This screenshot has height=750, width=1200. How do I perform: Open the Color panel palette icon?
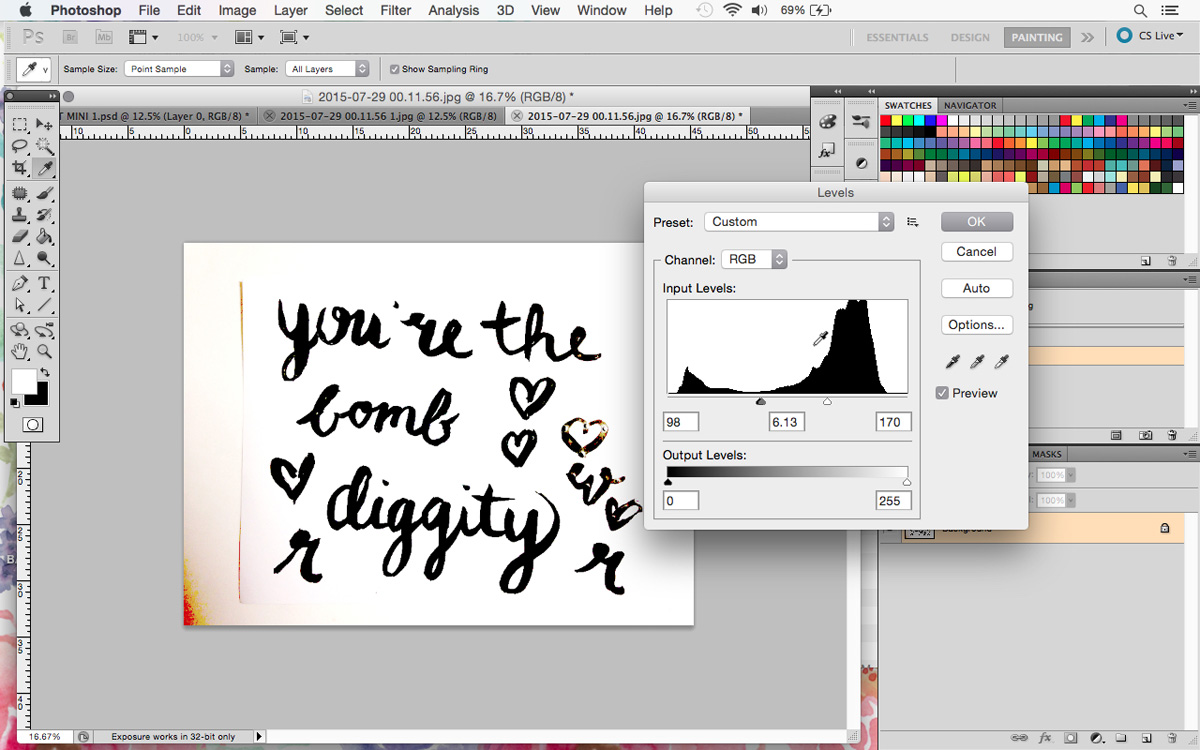[x=828, y=122]
